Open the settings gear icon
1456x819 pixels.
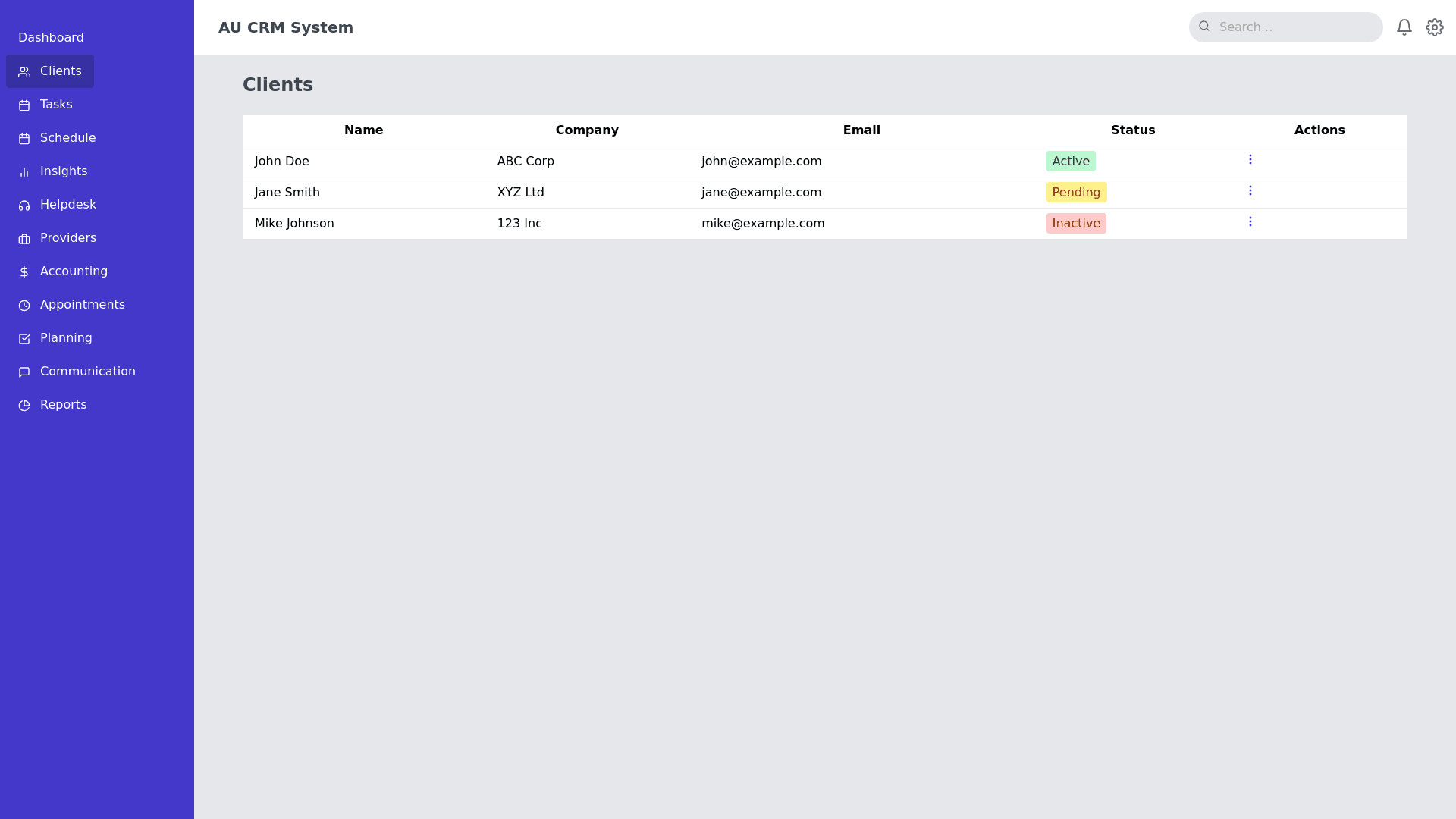(x=1434, y=27)
